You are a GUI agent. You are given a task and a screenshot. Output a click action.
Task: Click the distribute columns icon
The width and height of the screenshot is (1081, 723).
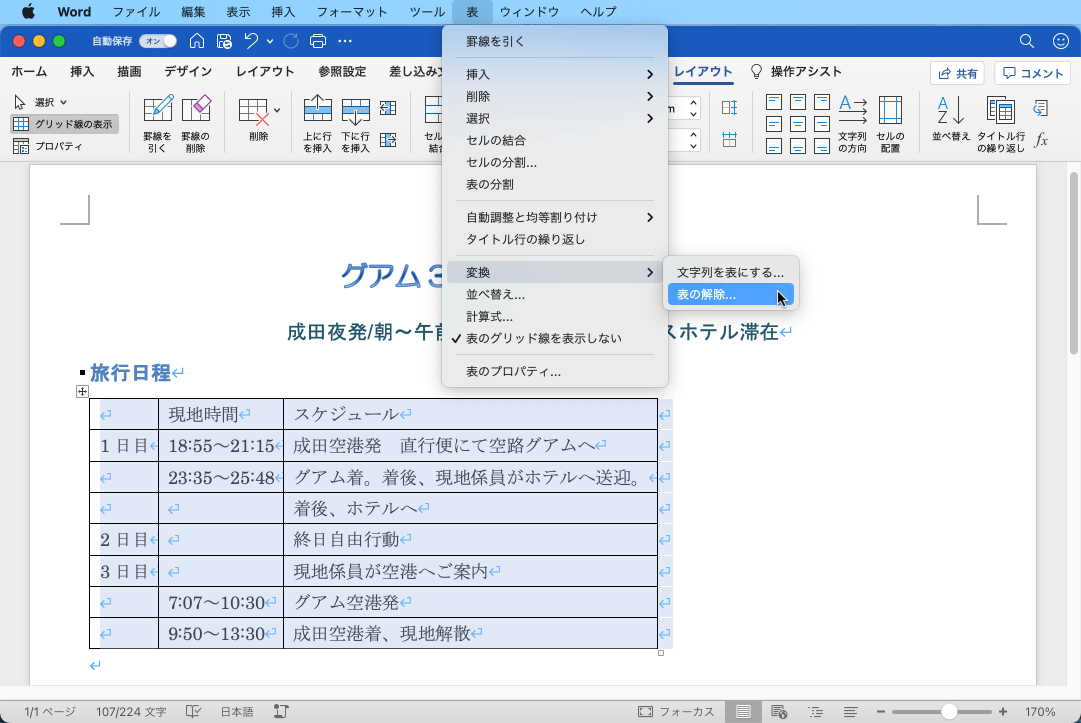(729, 141)
